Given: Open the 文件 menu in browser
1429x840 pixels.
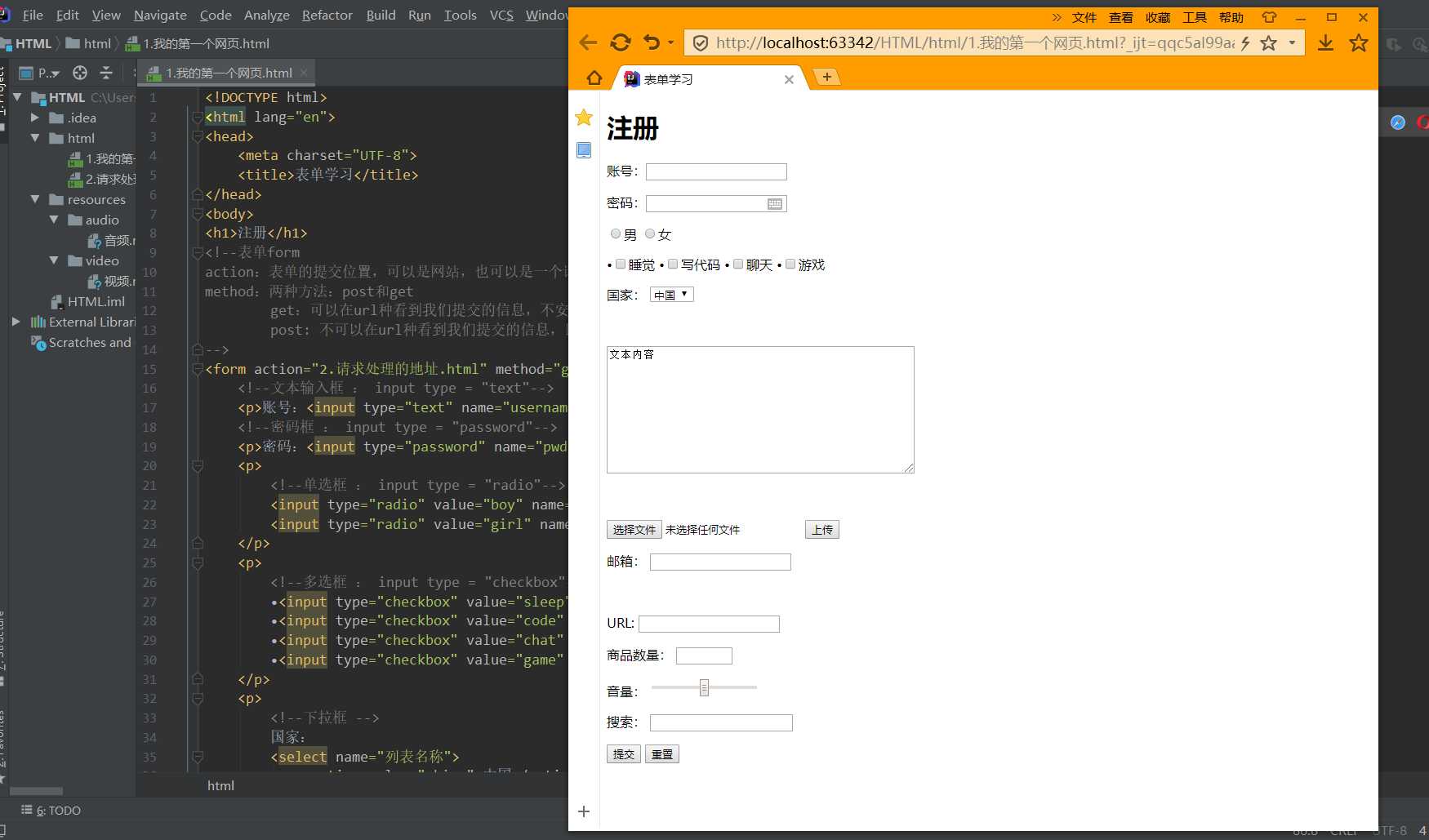Looking at the screenshot, I should pos(1084,17).
